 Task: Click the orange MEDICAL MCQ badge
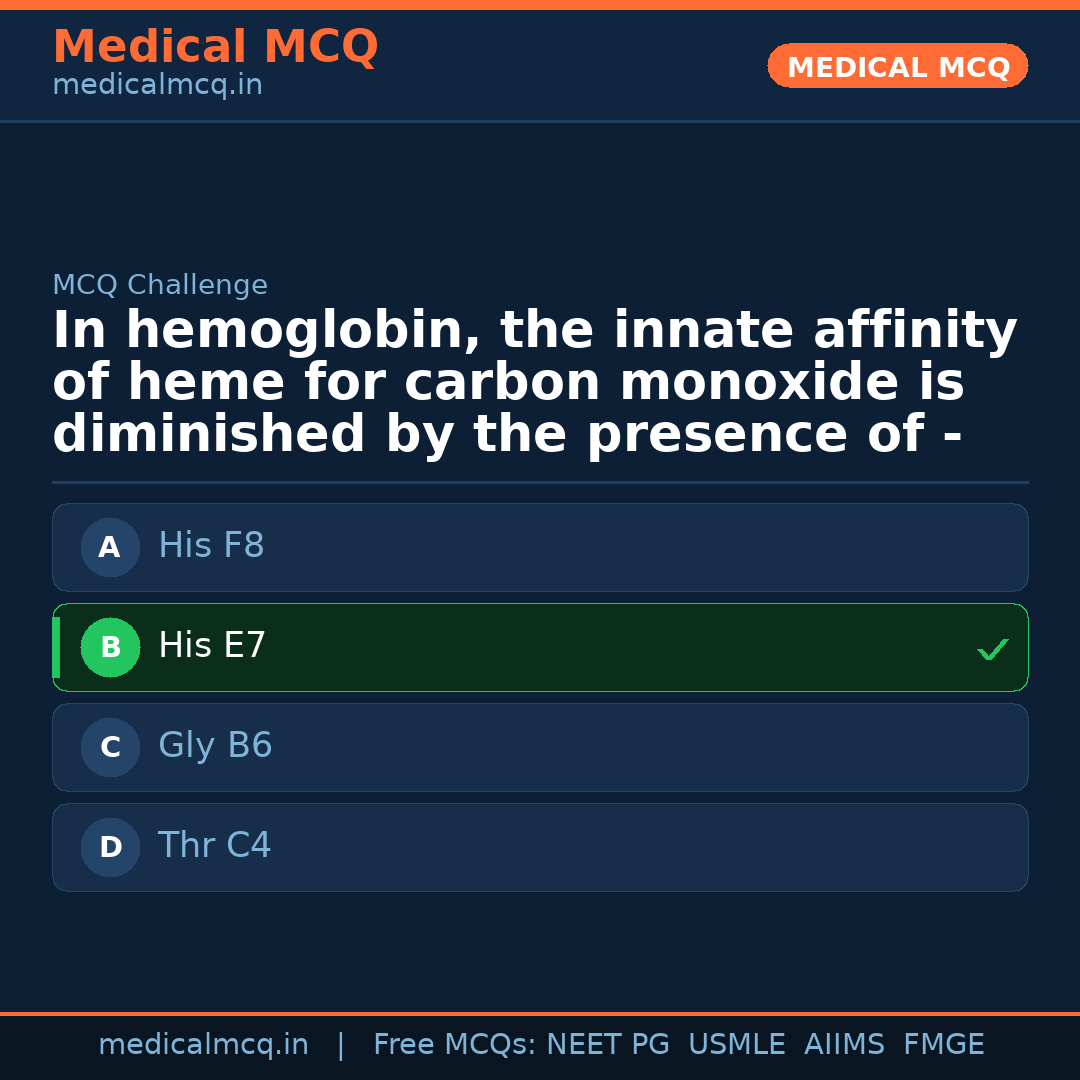[897, 66]
